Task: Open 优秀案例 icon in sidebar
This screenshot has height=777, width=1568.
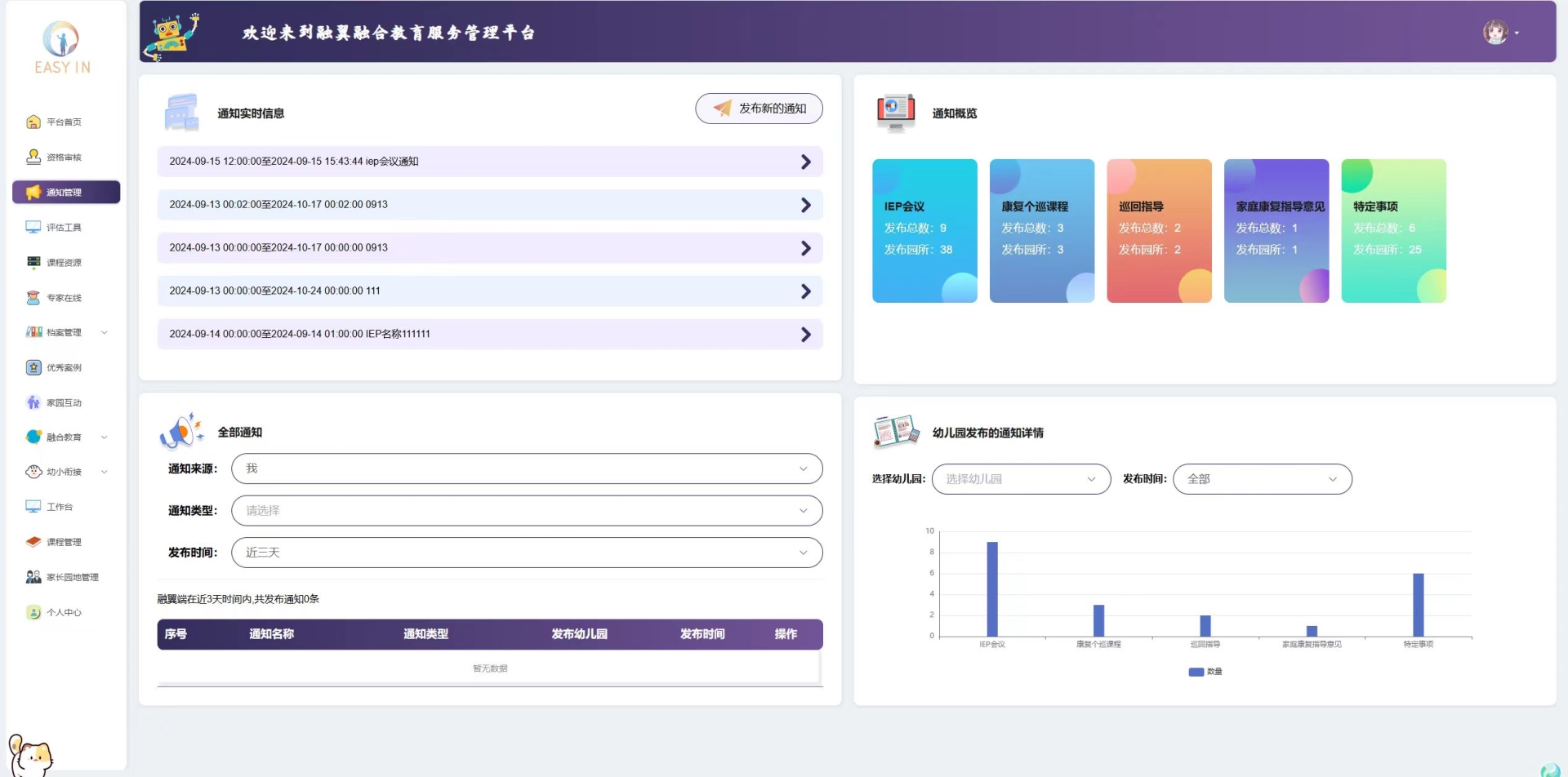Action: [x=33, y=368]
